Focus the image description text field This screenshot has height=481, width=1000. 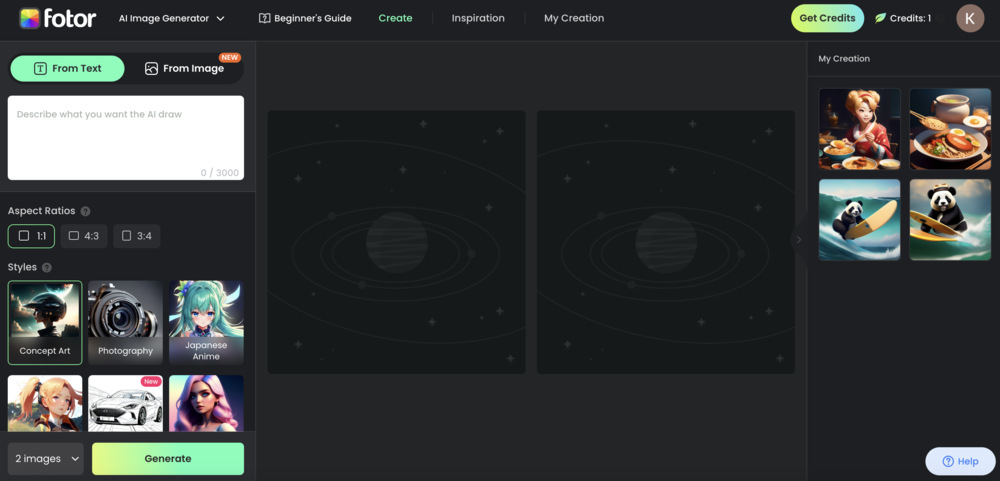(126, 135)
